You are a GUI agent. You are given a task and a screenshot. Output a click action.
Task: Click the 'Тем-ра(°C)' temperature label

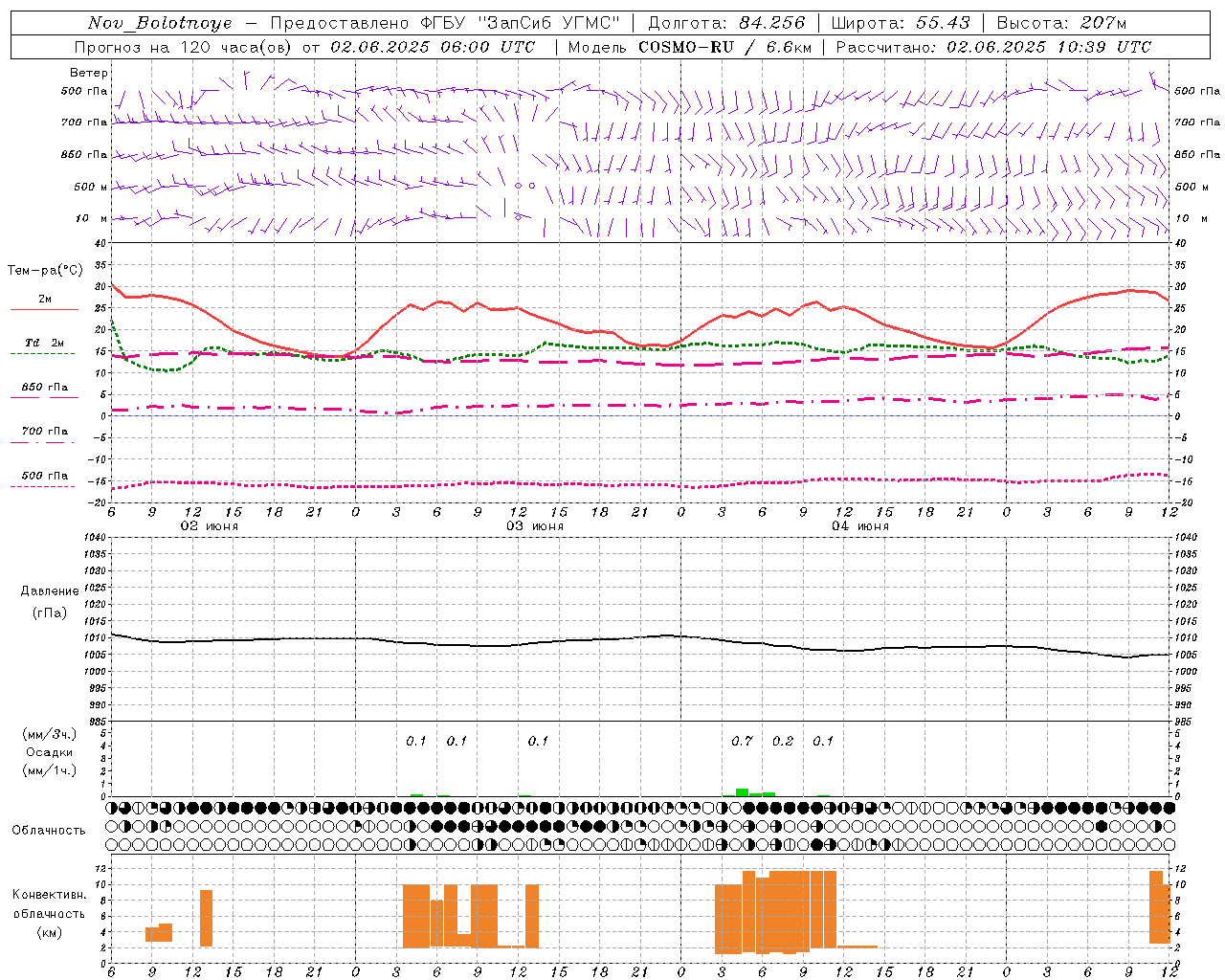[x=46, y=271]
